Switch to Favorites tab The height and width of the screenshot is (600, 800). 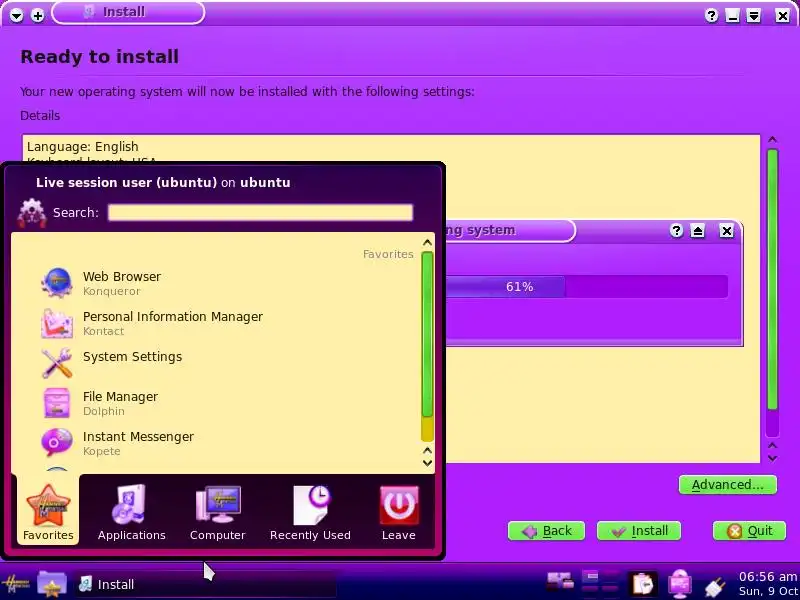coord(48,512)
